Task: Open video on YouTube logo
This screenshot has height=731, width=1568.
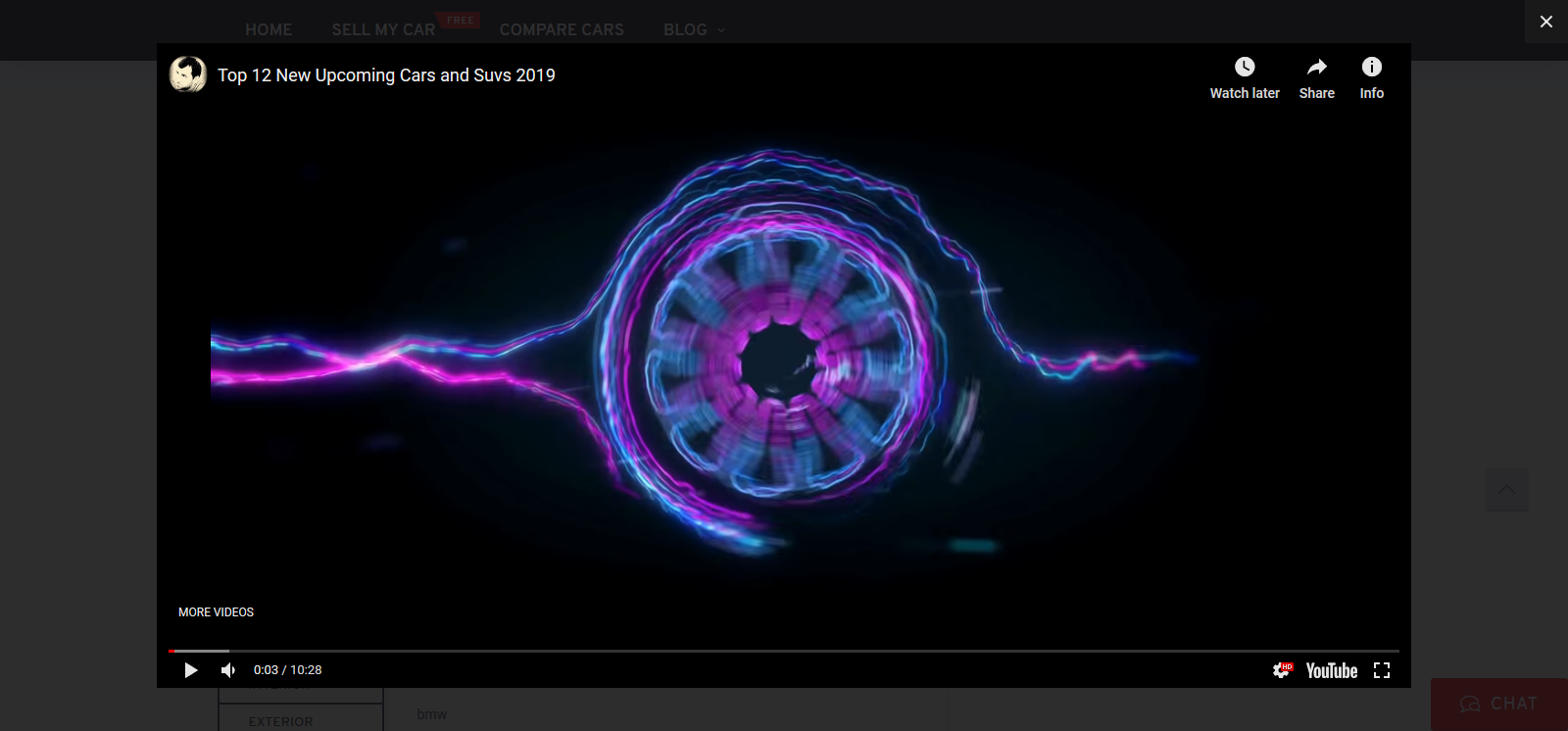Action: (x=1331, y=670)
